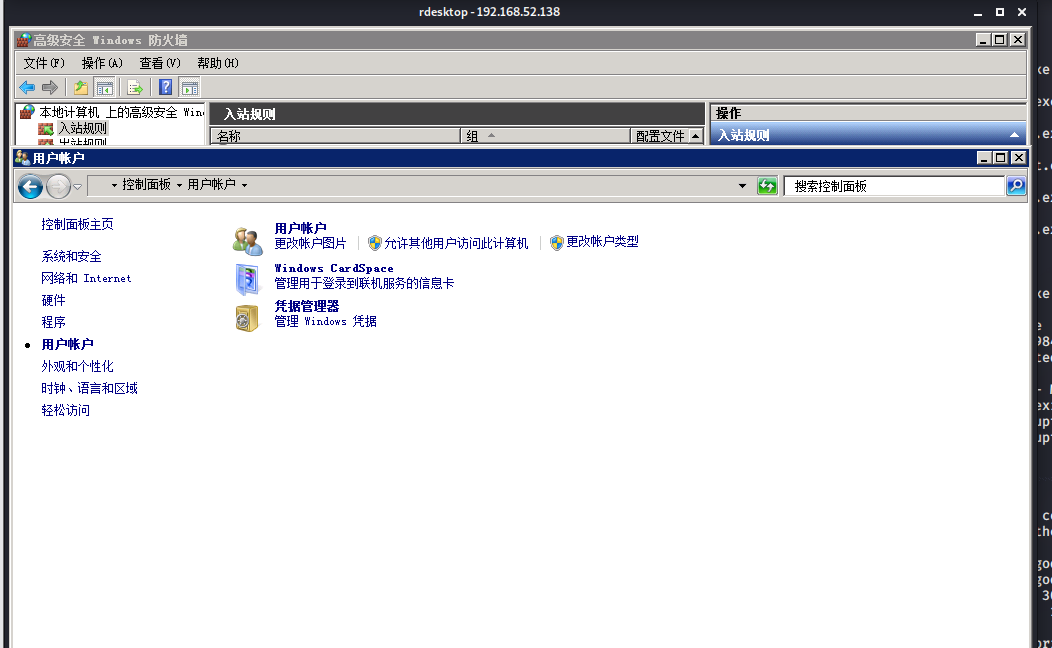Open address bar history dropdown arrow
This screenshot has width=1052, height=648.
click(742, 186)
